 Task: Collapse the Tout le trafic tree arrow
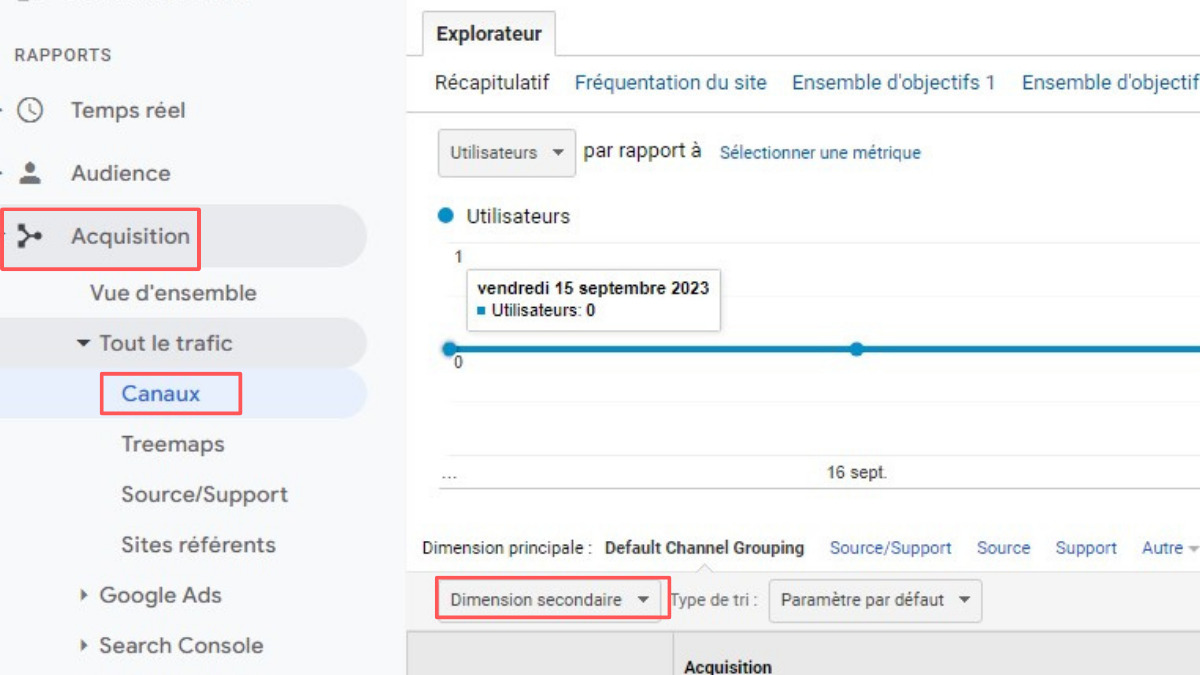83,343
